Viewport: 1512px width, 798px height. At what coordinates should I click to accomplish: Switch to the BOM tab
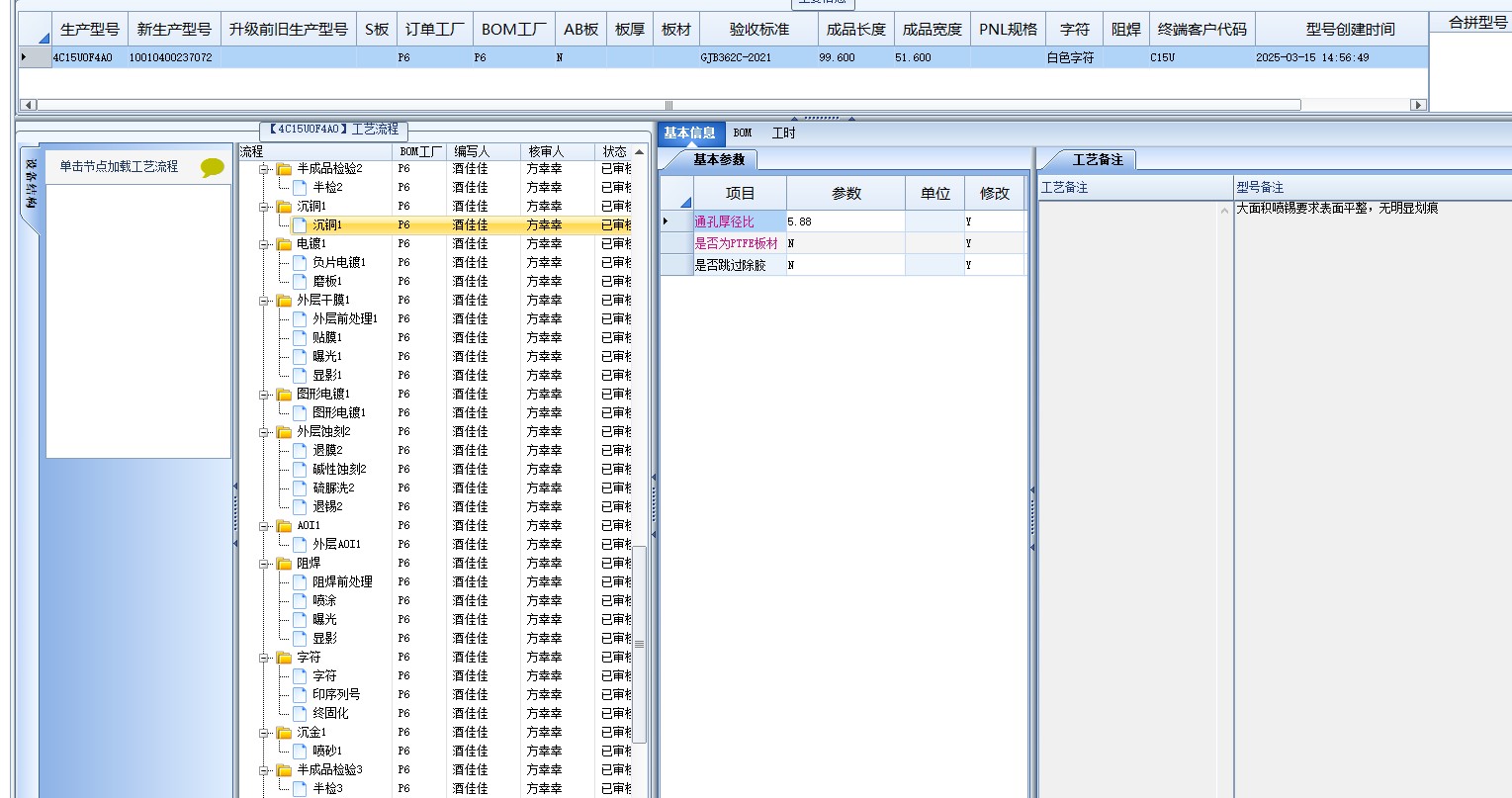(x=743, y=133)
